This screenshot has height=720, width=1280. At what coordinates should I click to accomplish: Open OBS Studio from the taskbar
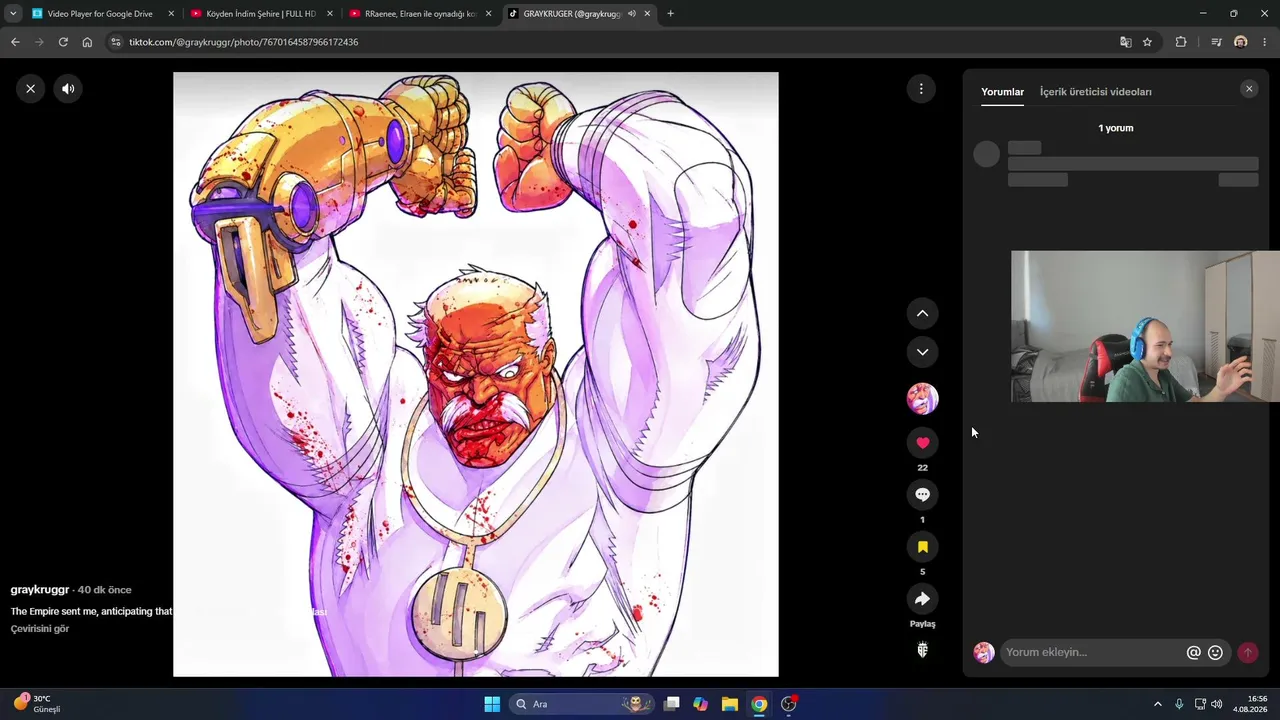789,704
